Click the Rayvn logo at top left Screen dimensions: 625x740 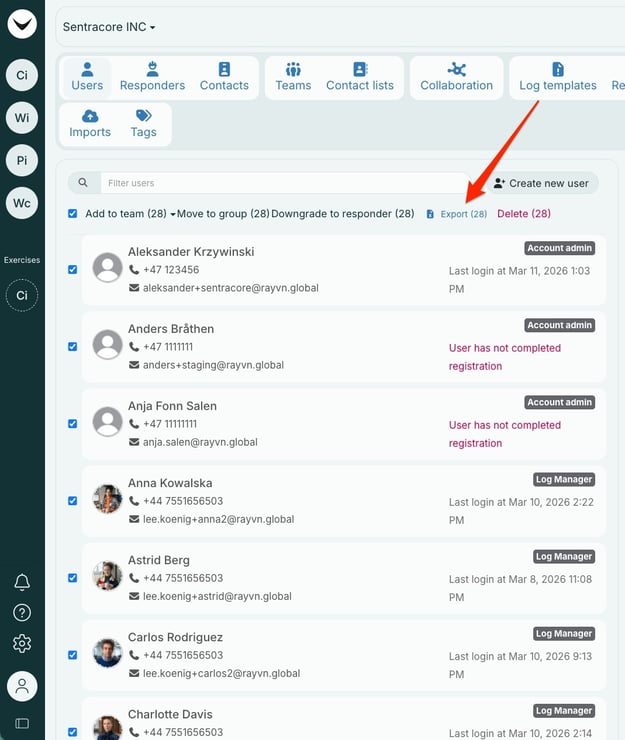(x=22, y=24)
